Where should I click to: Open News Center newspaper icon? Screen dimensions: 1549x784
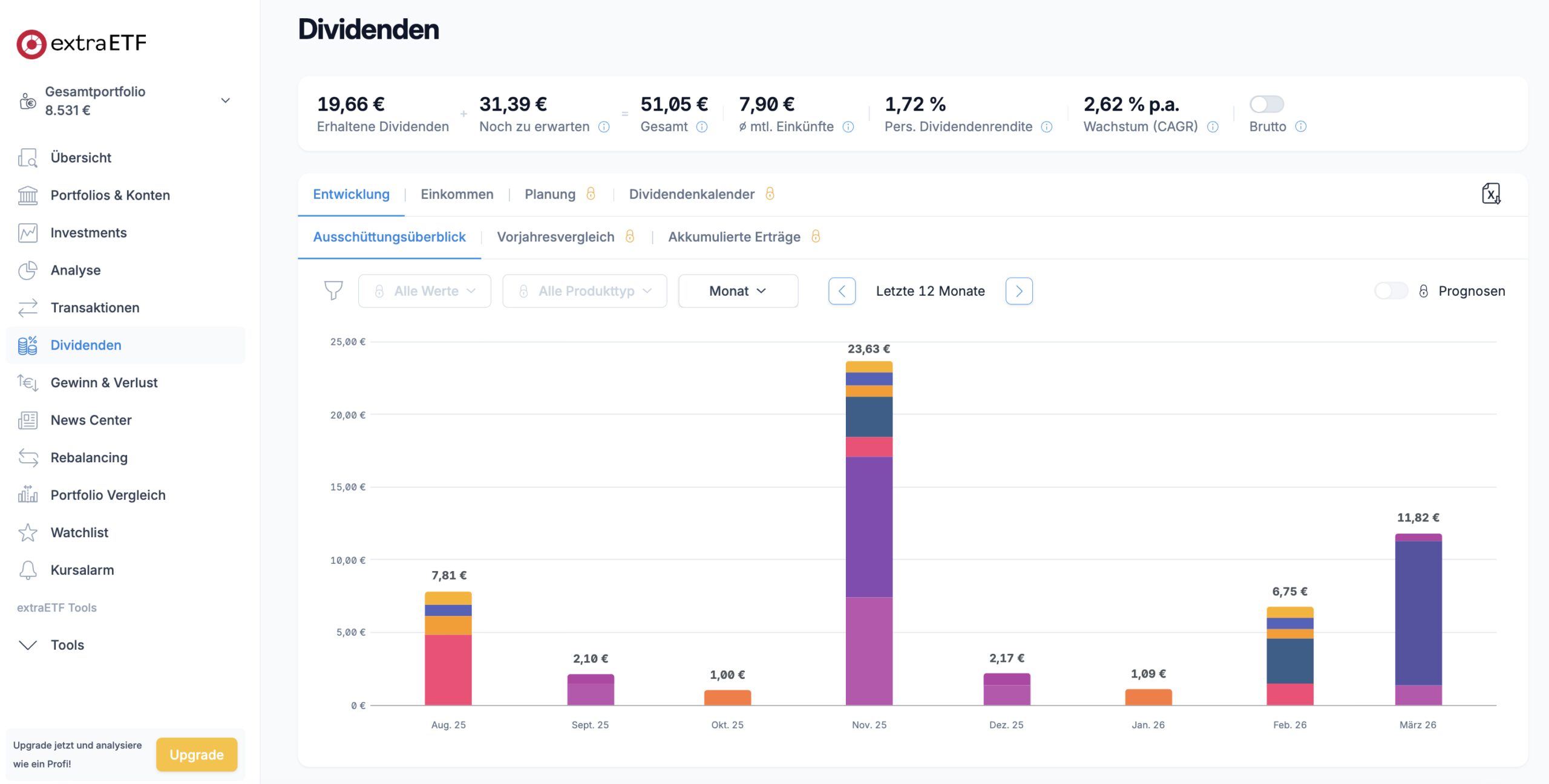pos(28,420)
